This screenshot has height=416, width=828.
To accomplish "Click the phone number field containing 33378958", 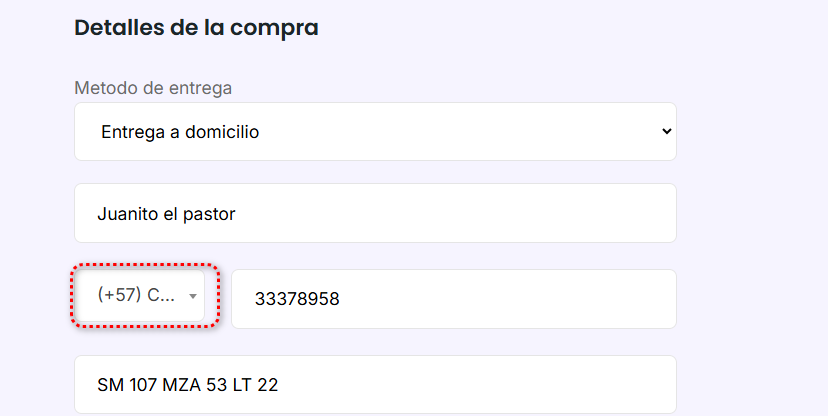I will coord(453,298).
